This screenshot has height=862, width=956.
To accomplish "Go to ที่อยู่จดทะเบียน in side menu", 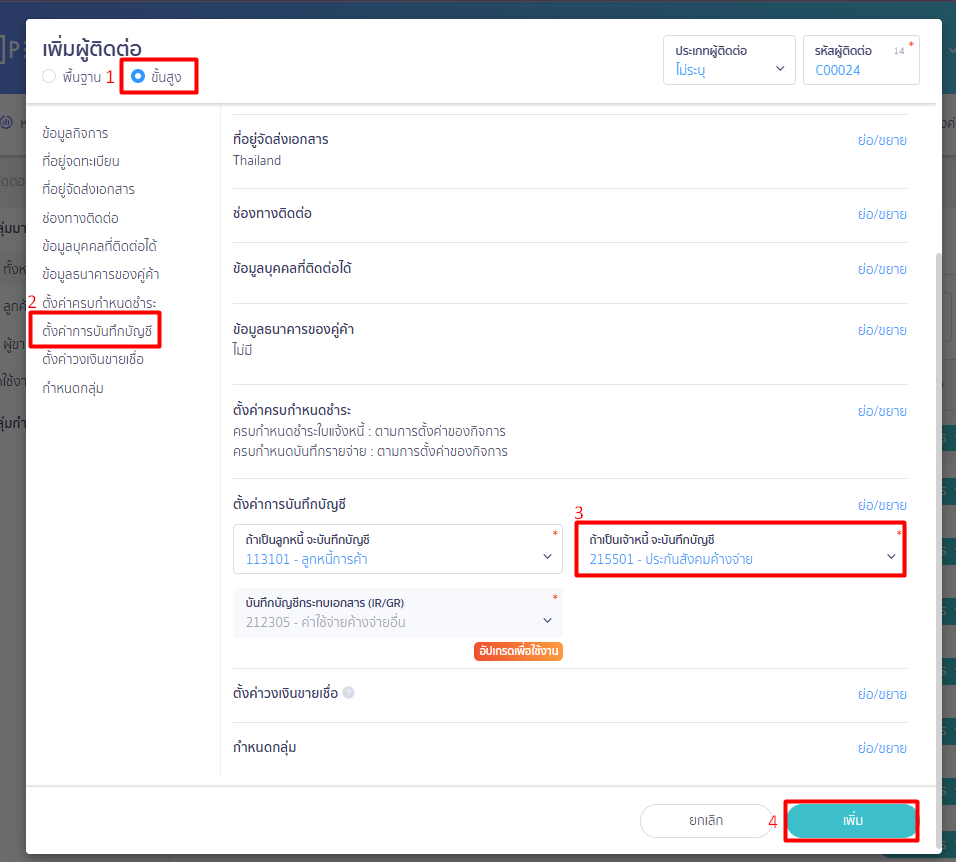I will [81, 161].
